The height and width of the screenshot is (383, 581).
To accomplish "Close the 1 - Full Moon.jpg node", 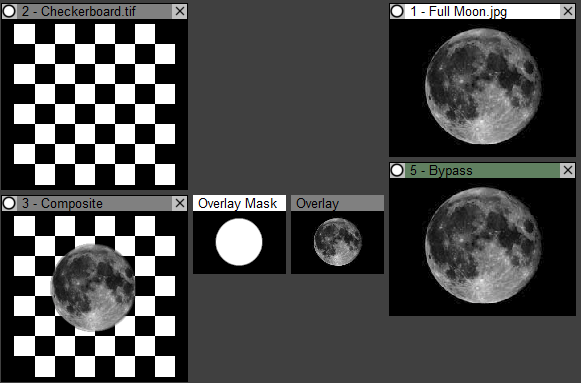I will point(568,11).
